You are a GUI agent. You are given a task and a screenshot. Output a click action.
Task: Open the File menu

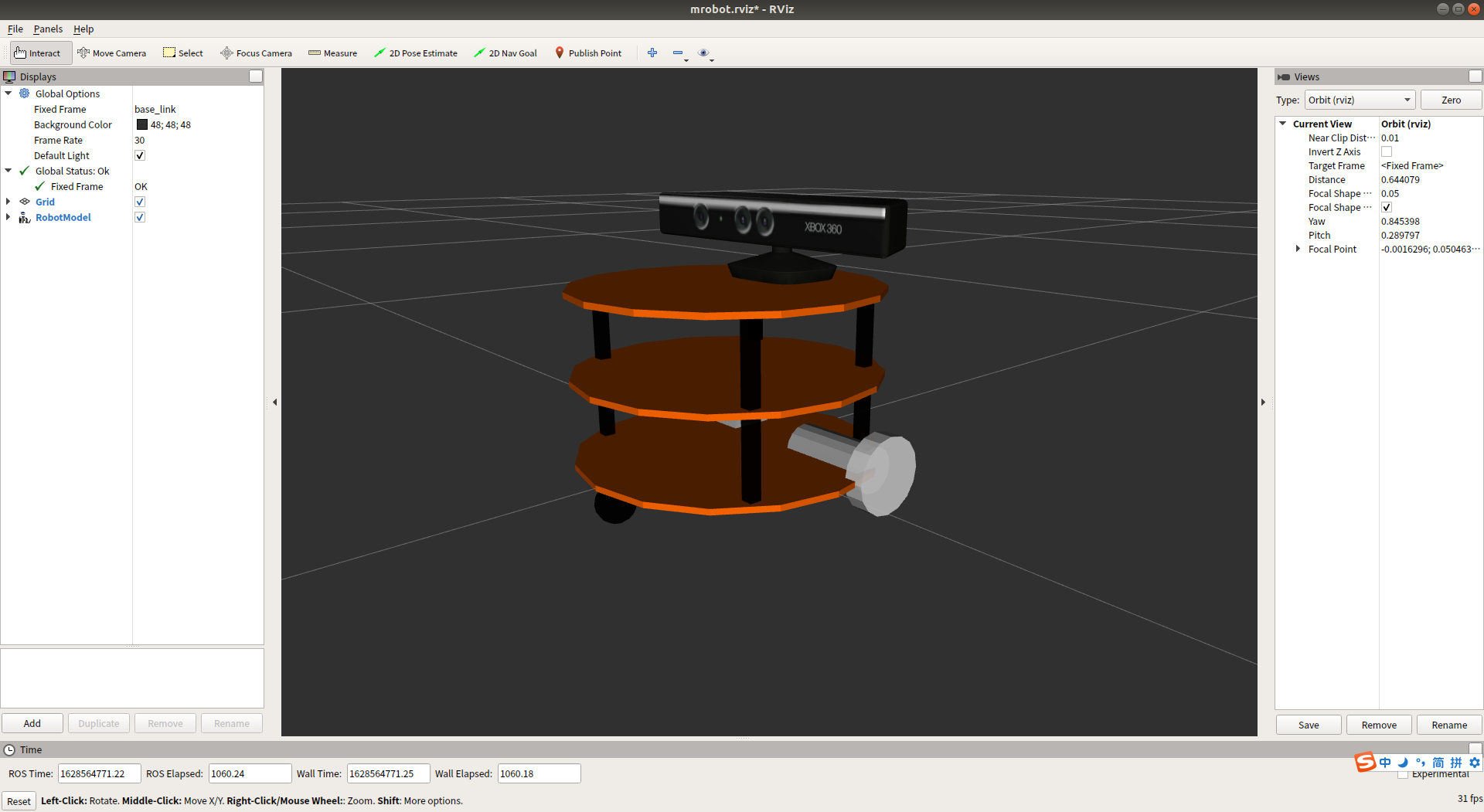click(x=15, y=29)
